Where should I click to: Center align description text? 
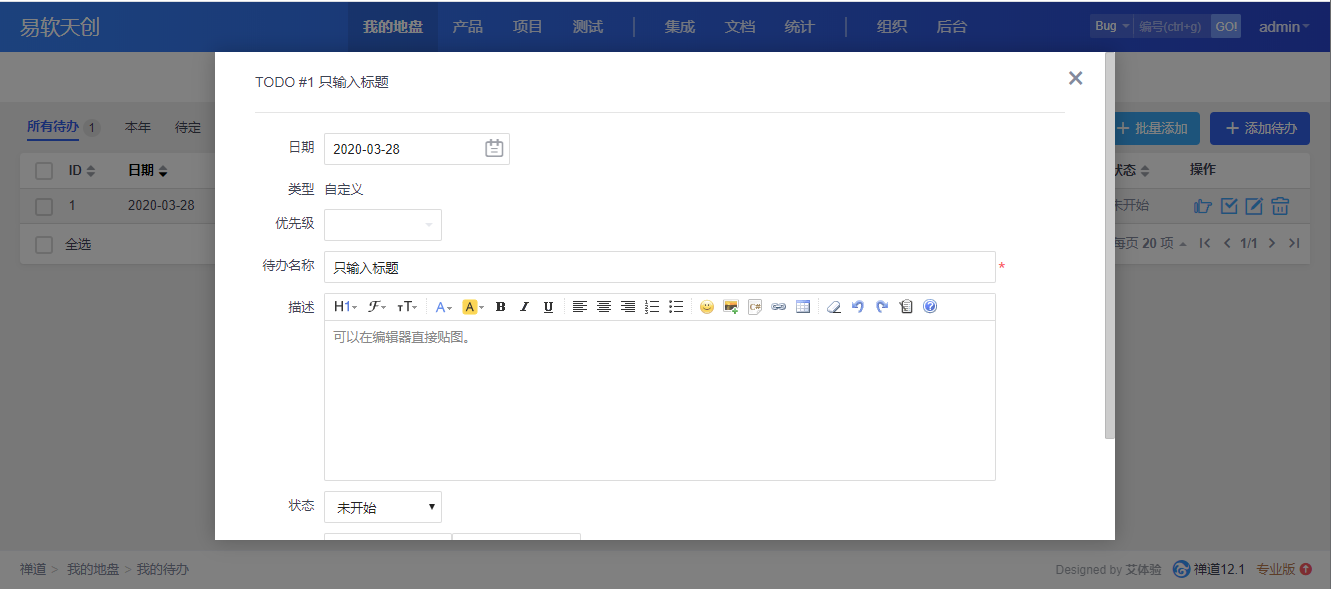click(x=604, y=307)
